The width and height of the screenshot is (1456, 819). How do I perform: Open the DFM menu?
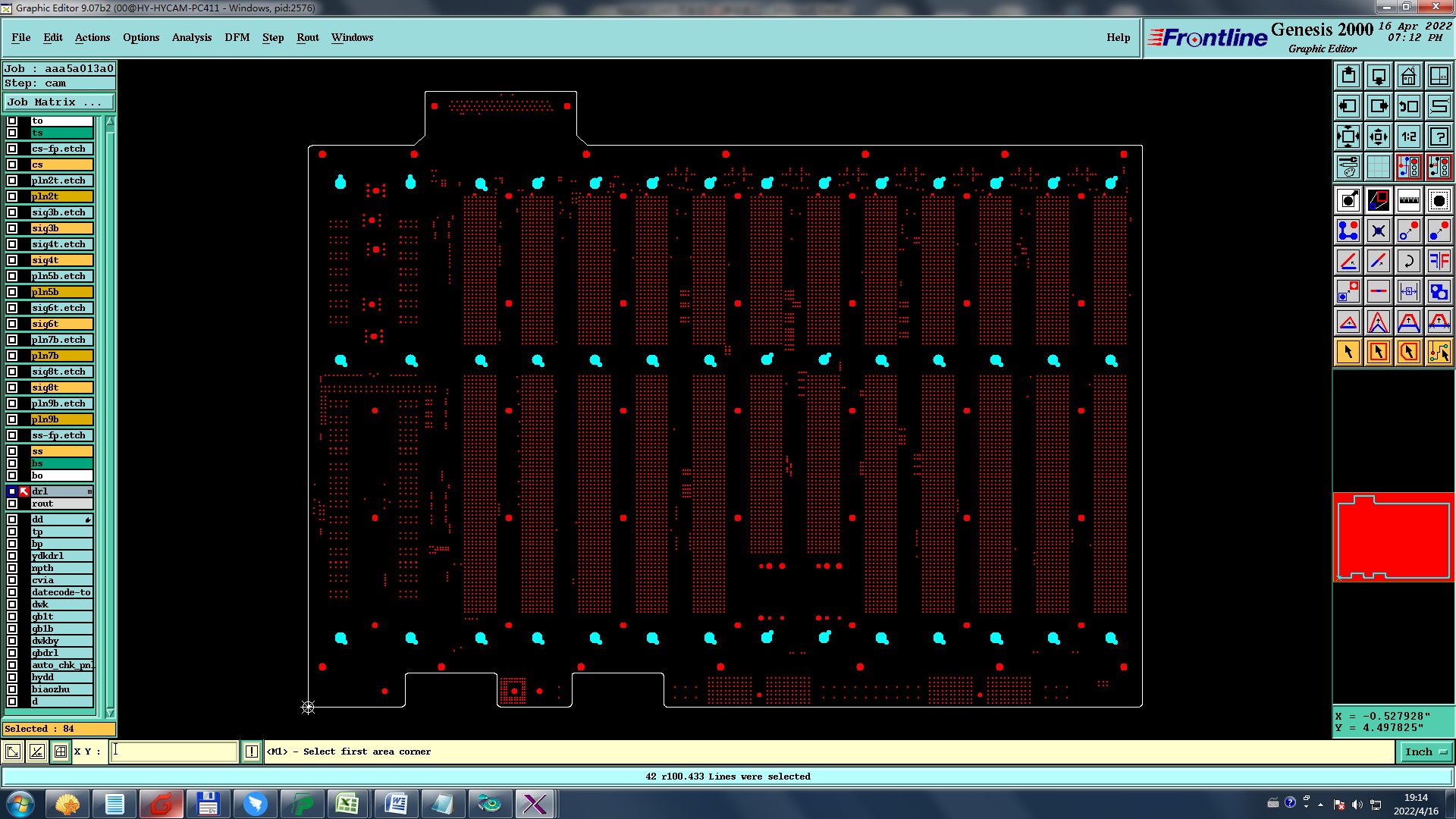[x=237, y=37]
